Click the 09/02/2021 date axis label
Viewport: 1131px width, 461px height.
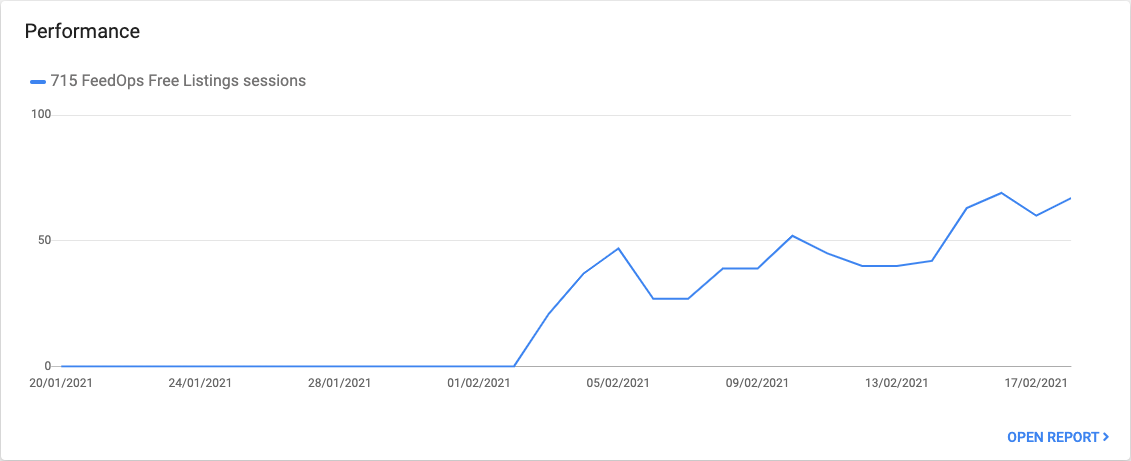click(x=757, y=383)
